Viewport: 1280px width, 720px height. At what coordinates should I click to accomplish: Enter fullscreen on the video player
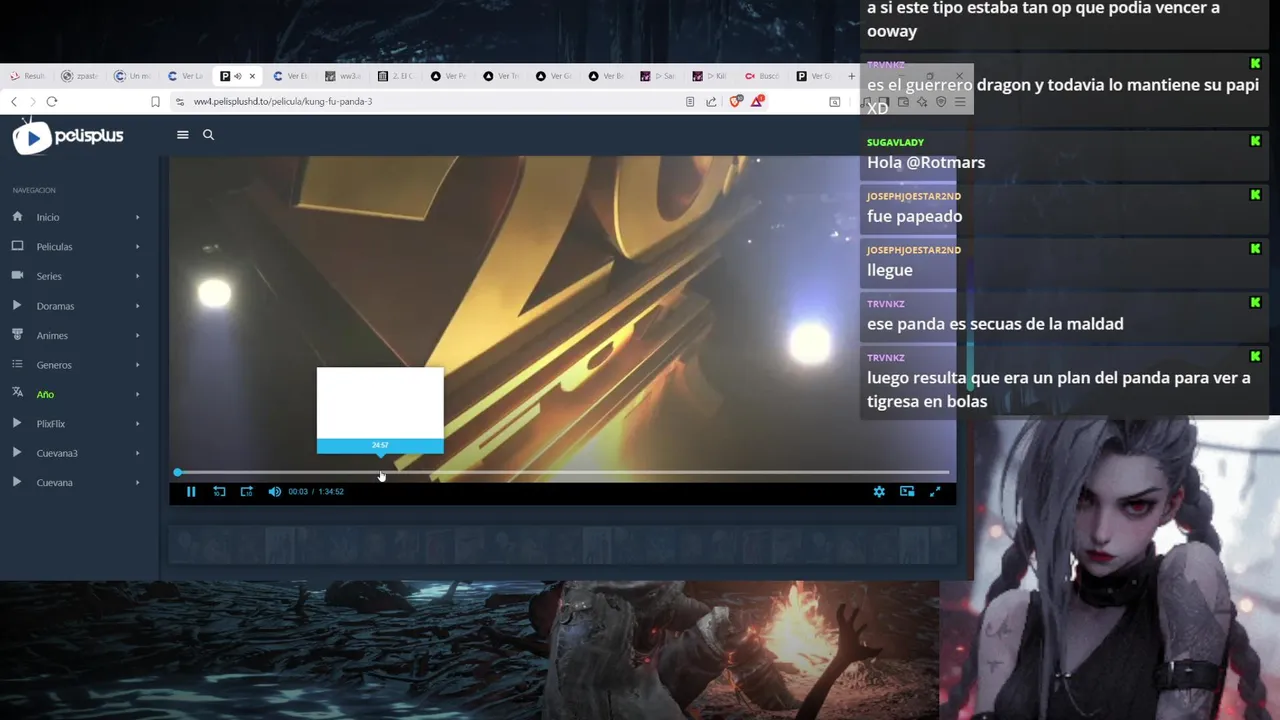[935, 491]
